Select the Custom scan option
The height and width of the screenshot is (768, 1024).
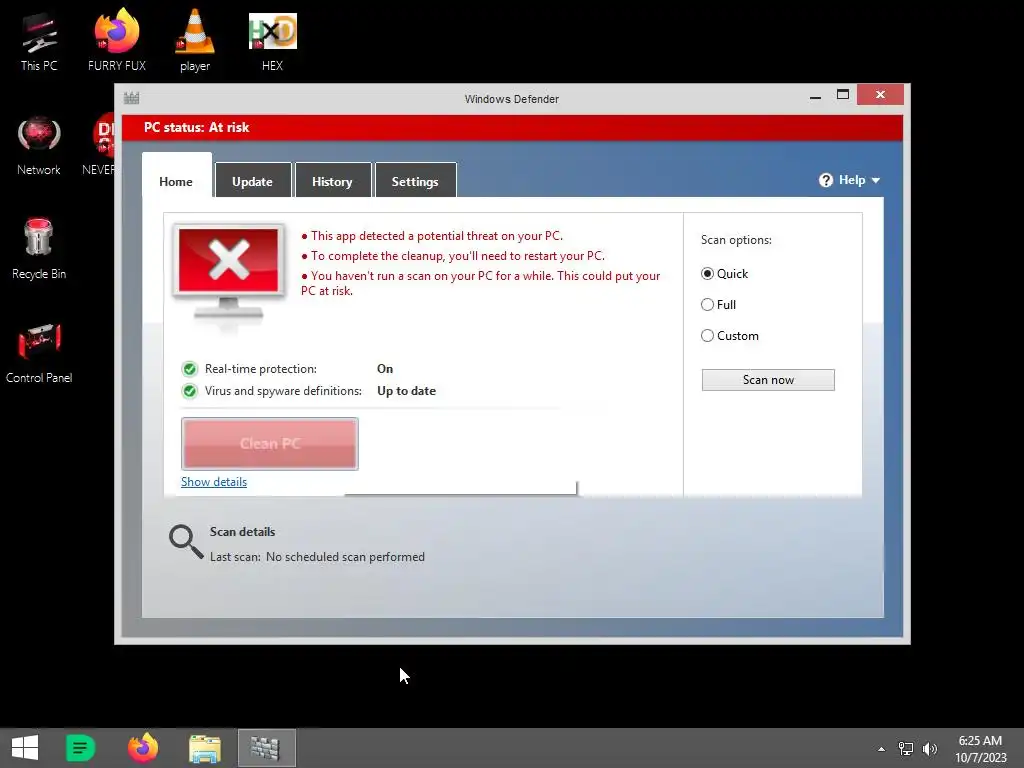[707, 336]
